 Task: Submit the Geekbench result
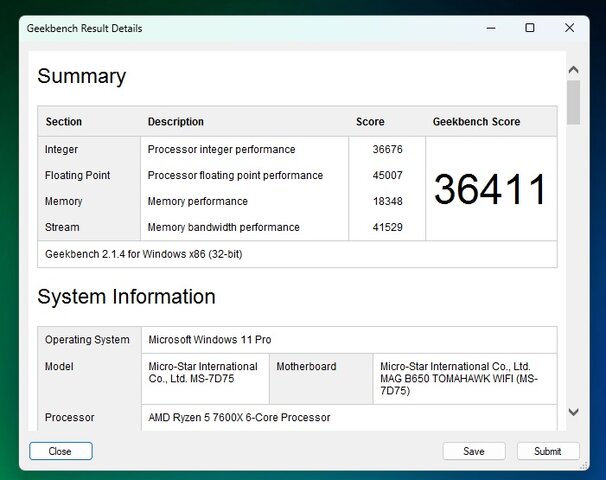coord(547,451)
